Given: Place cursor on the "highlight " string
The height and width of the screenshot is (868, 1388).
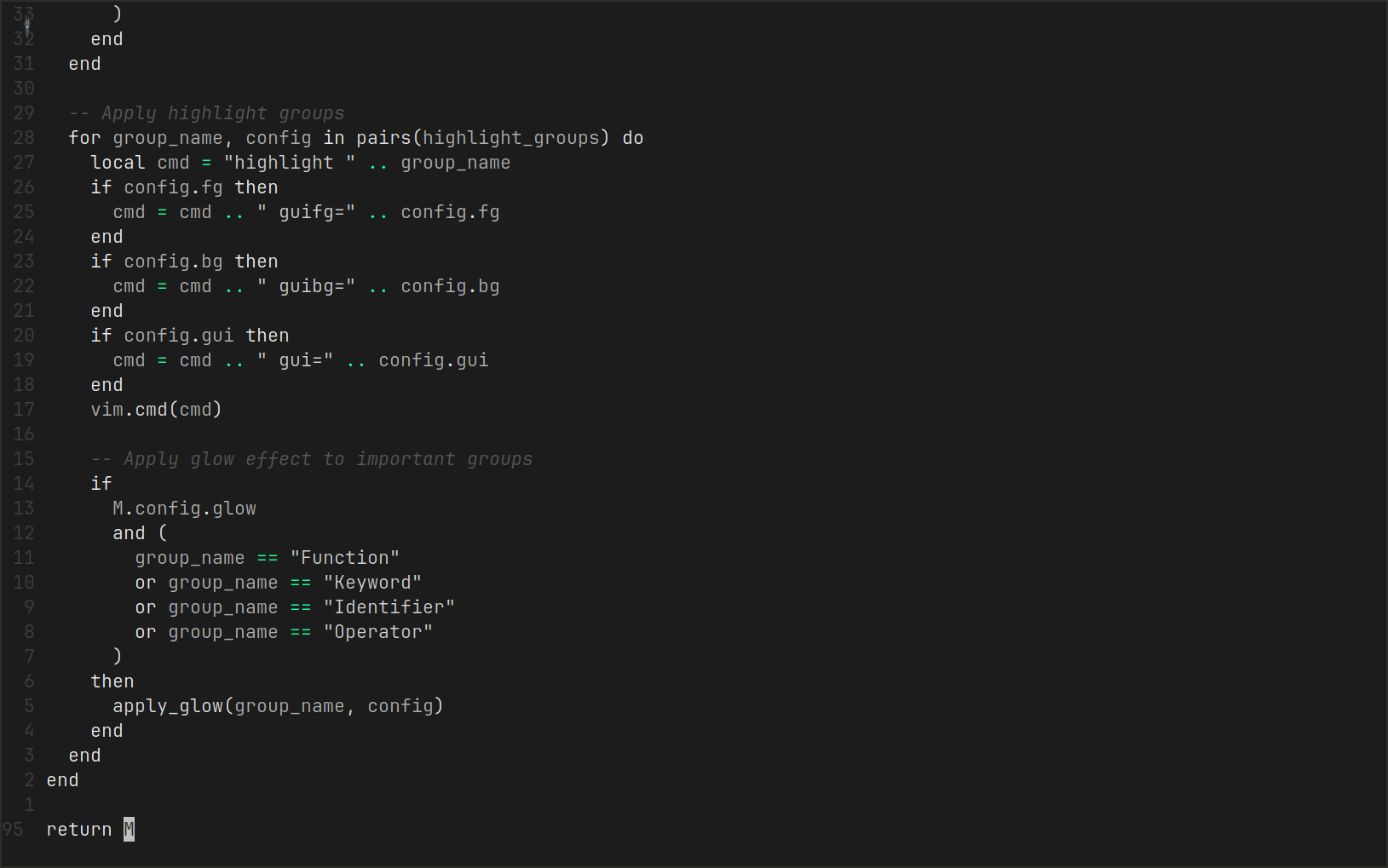Looking at the screenshot, I should (x=290, y=163).
